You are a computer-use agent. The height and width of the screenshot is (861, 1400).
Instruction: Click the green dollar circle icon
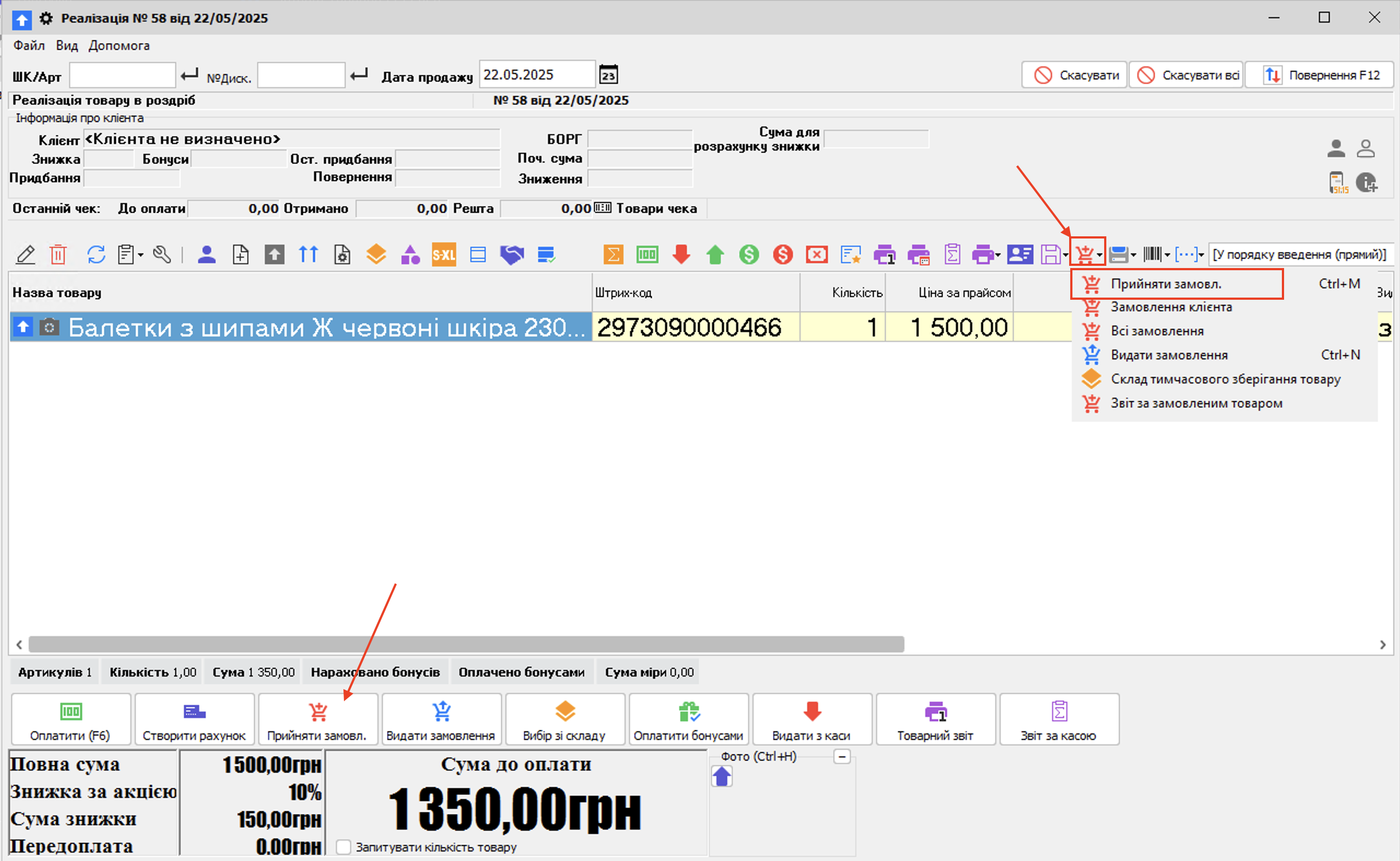pyautogui.click(x=749, y=254)
